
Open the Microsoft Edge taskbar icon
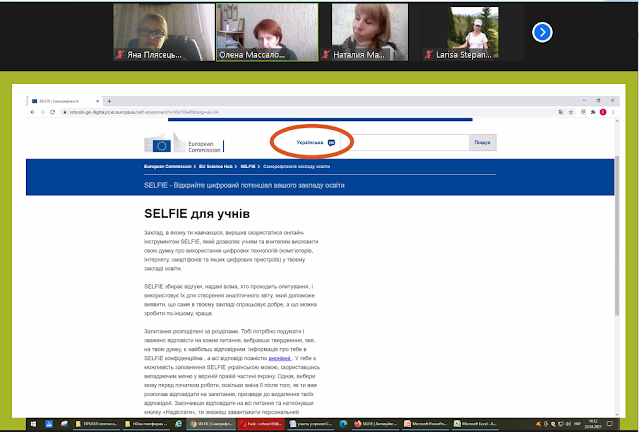[x=343, y=424]
